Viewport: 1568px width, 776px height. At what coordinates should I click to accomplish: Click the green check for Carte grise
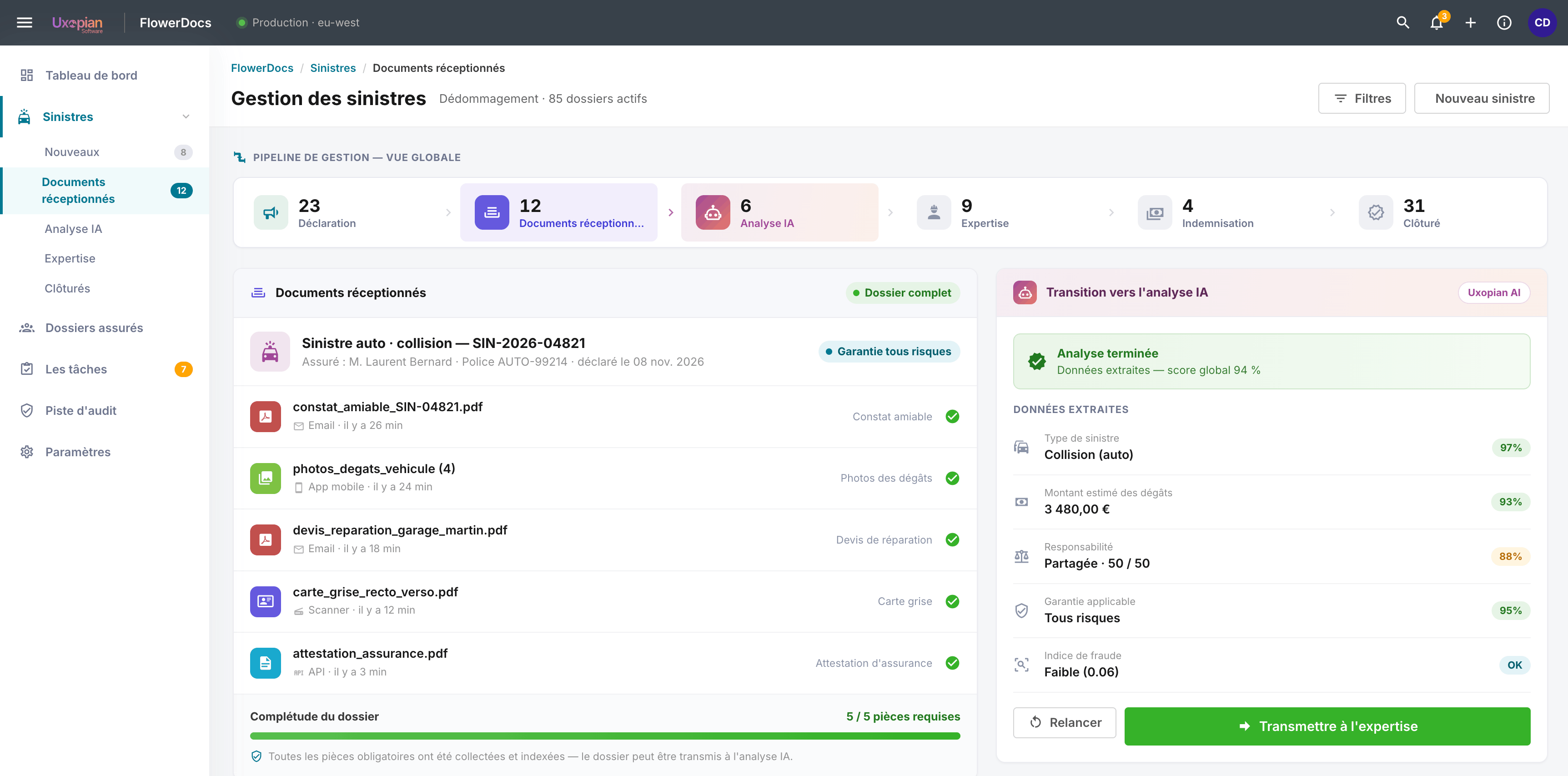[952, 601]
